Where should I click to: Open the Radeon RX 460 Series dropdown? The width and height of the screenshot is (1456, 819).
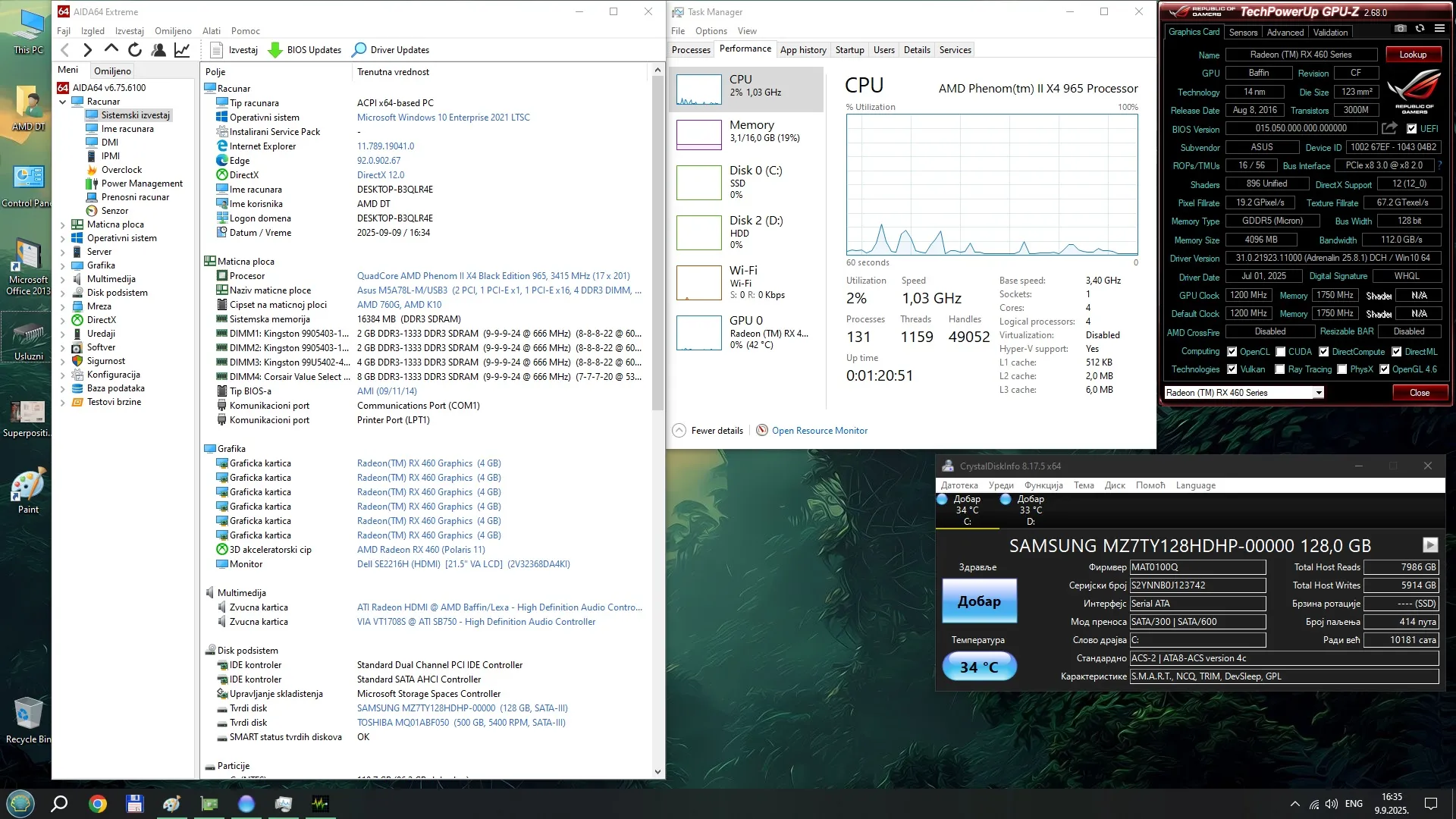pyautogui.click(x=1319, y=393)
